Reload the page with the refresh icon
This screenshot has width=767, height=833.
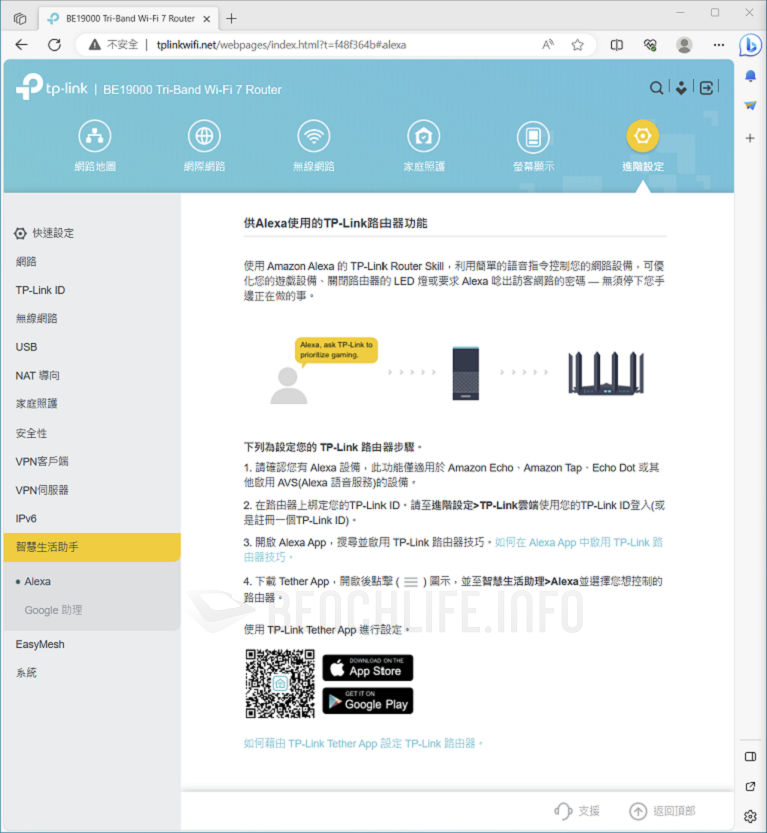tap(54, 45)
